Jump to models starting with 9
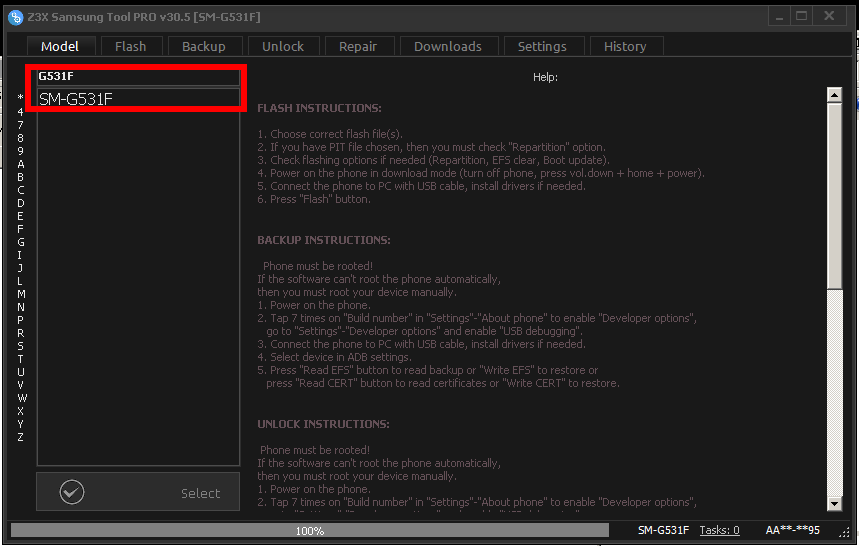 (x=20, y=151)
